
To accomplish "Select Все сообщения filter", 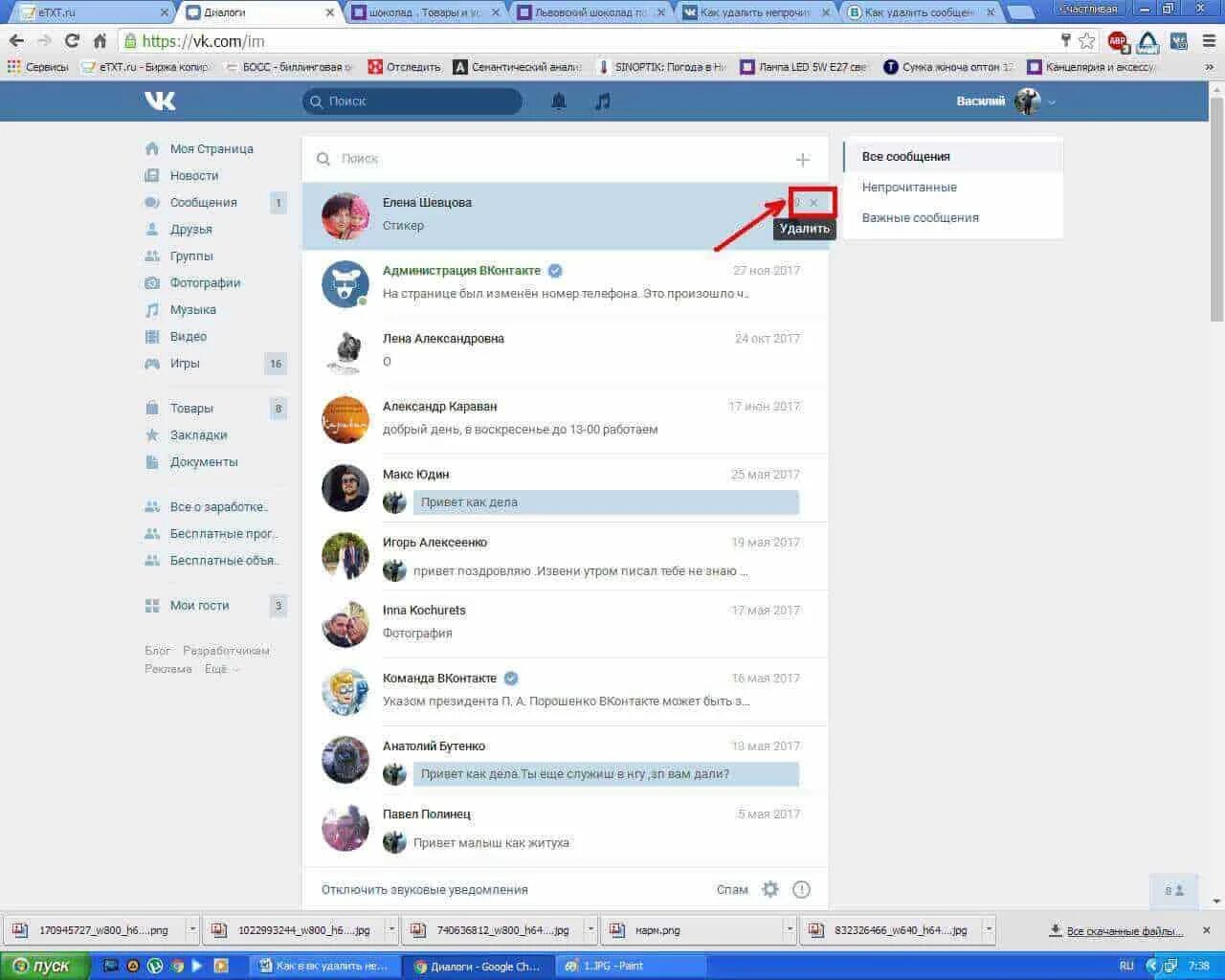I will click(x=953, y=156).
